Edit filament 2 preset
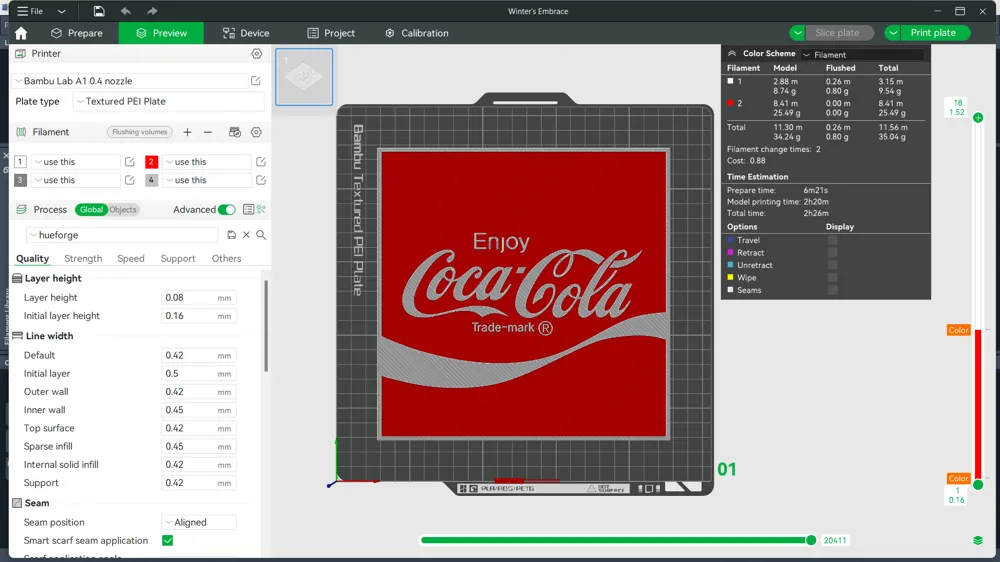 (261, 162)
